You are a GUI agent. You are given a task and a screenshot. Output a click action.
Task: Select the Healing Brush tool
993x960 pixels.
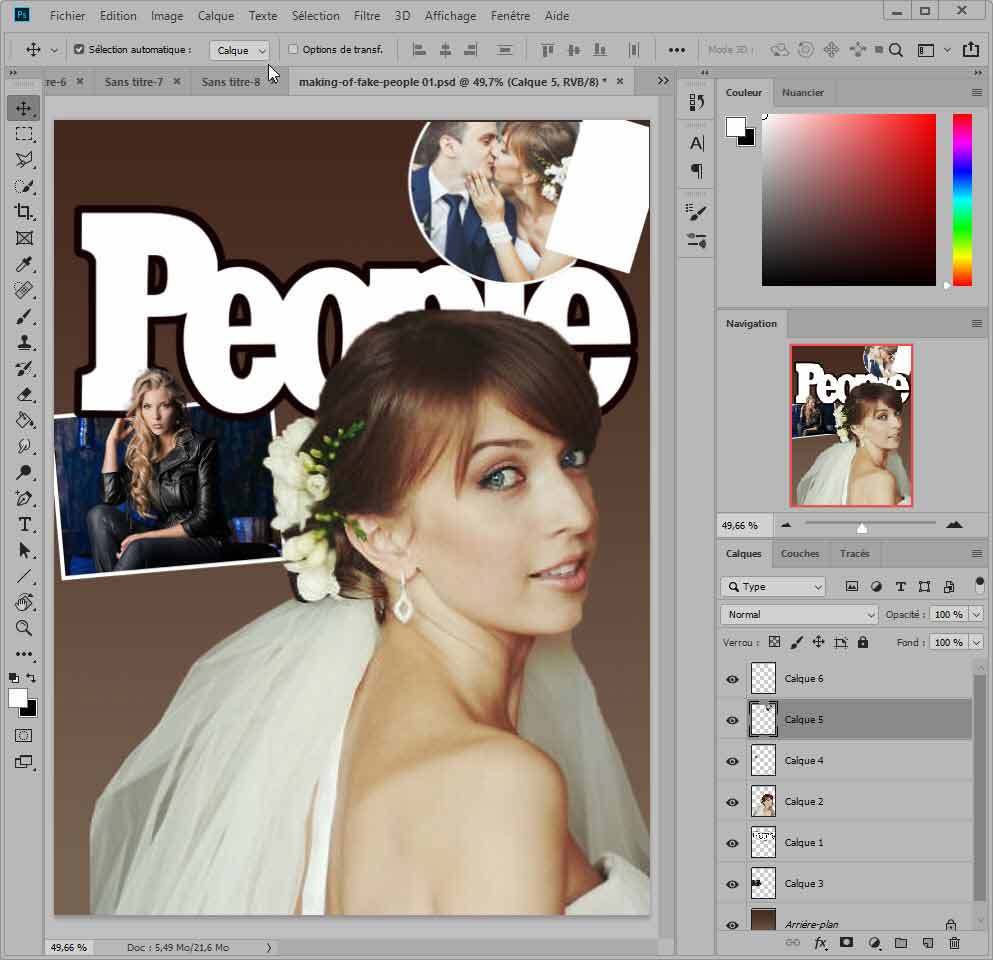click(24, 290)
